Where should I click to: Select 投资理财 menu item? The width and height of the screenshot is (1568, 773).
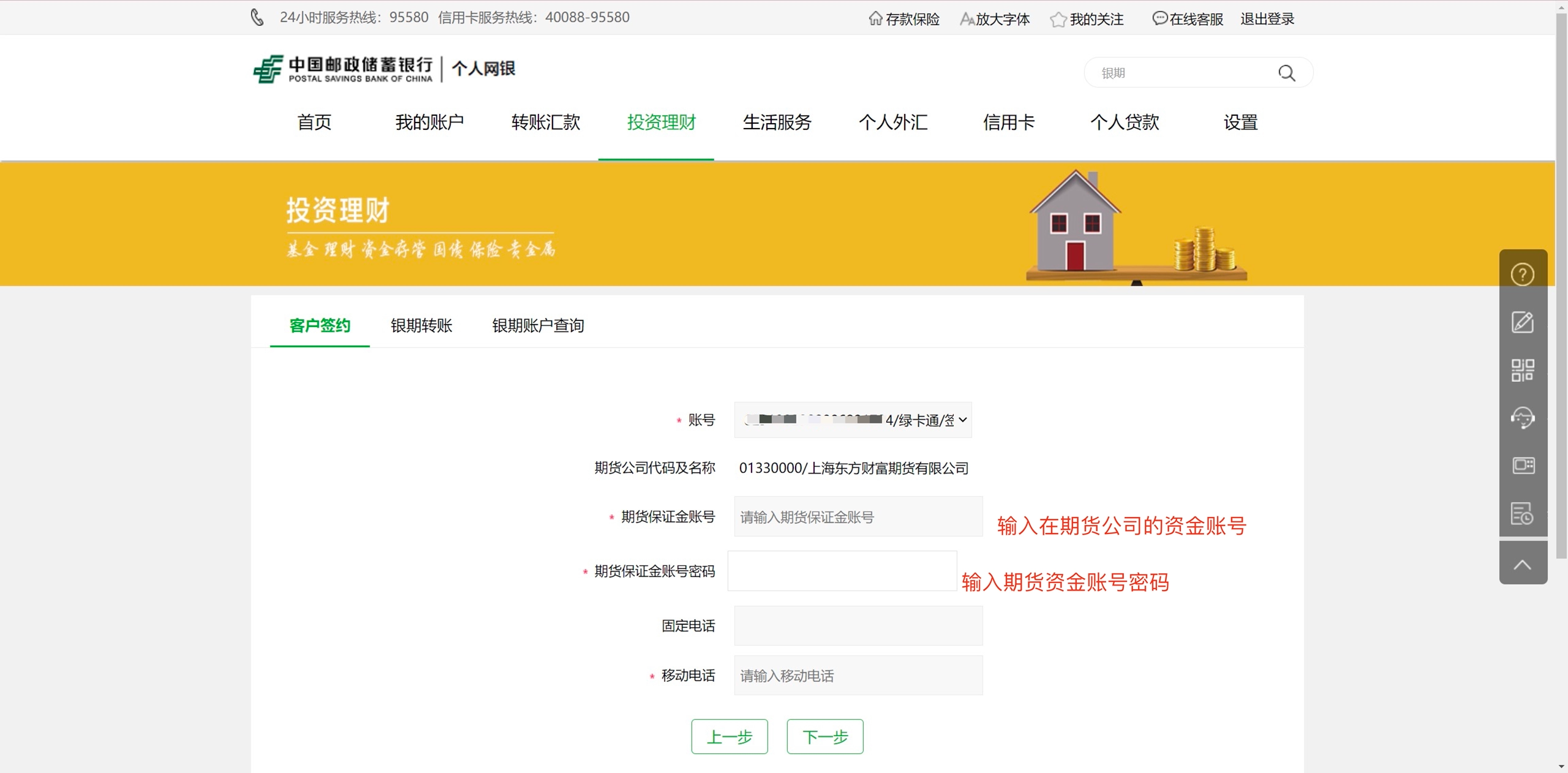pyautogui.click(x=661, y=123)
